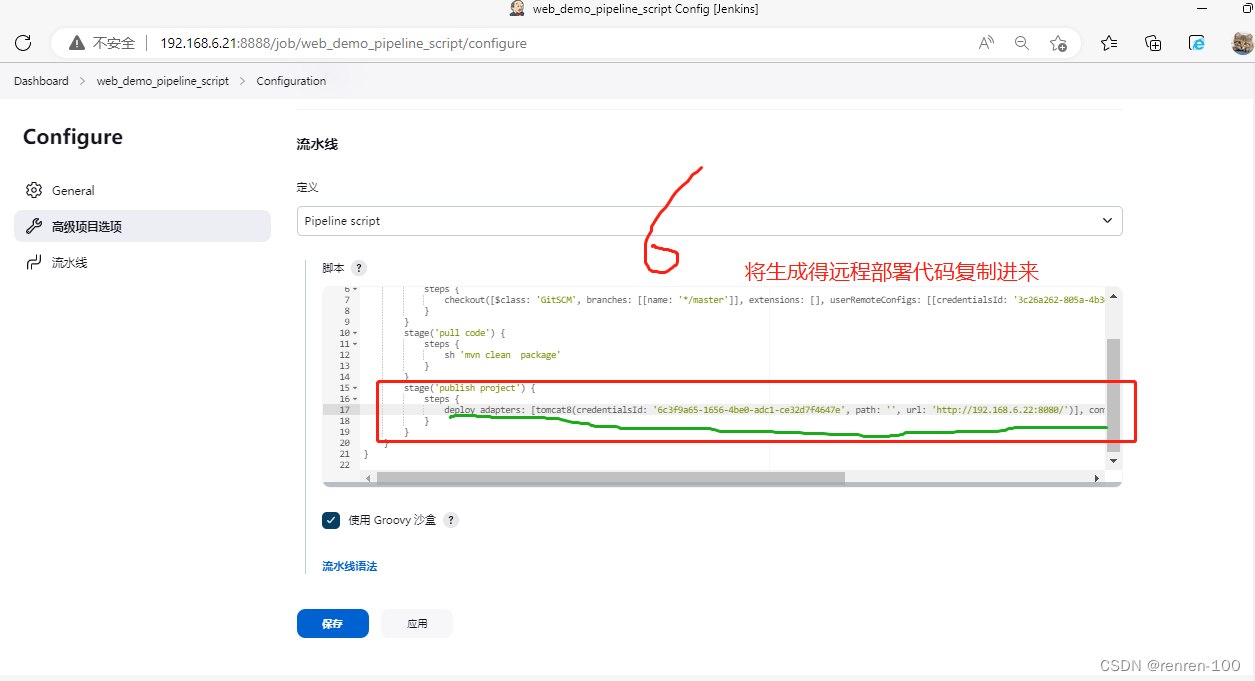Viewport: 1255px width, 681px height.
Task: Click the stage('pull code') line
Action: (x=455, y=332)
